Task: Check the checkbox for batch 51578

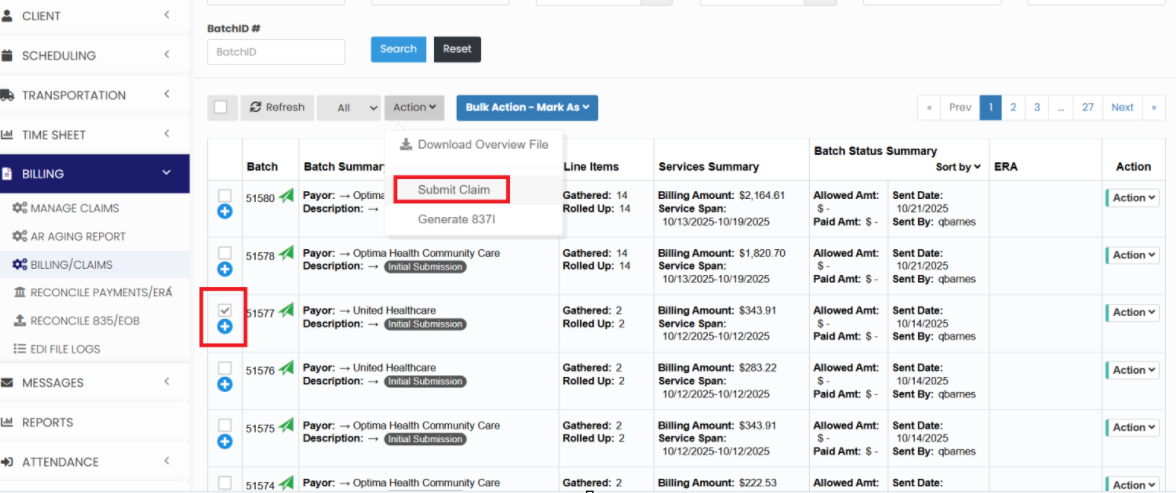Action: pos(225,253)
